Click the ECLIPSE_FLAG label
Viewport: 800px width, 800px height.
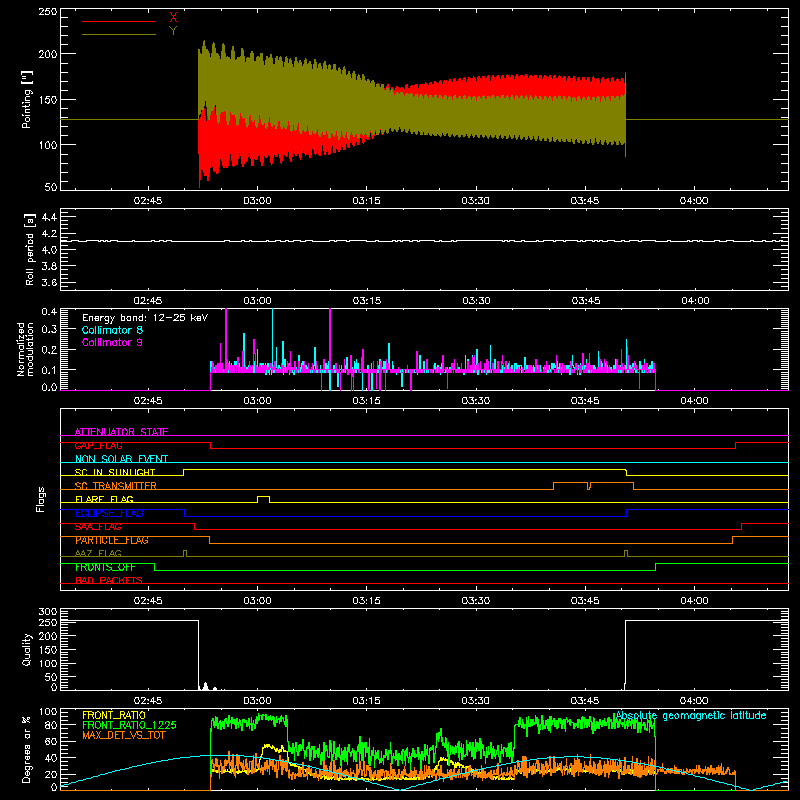tap(109, 513)
